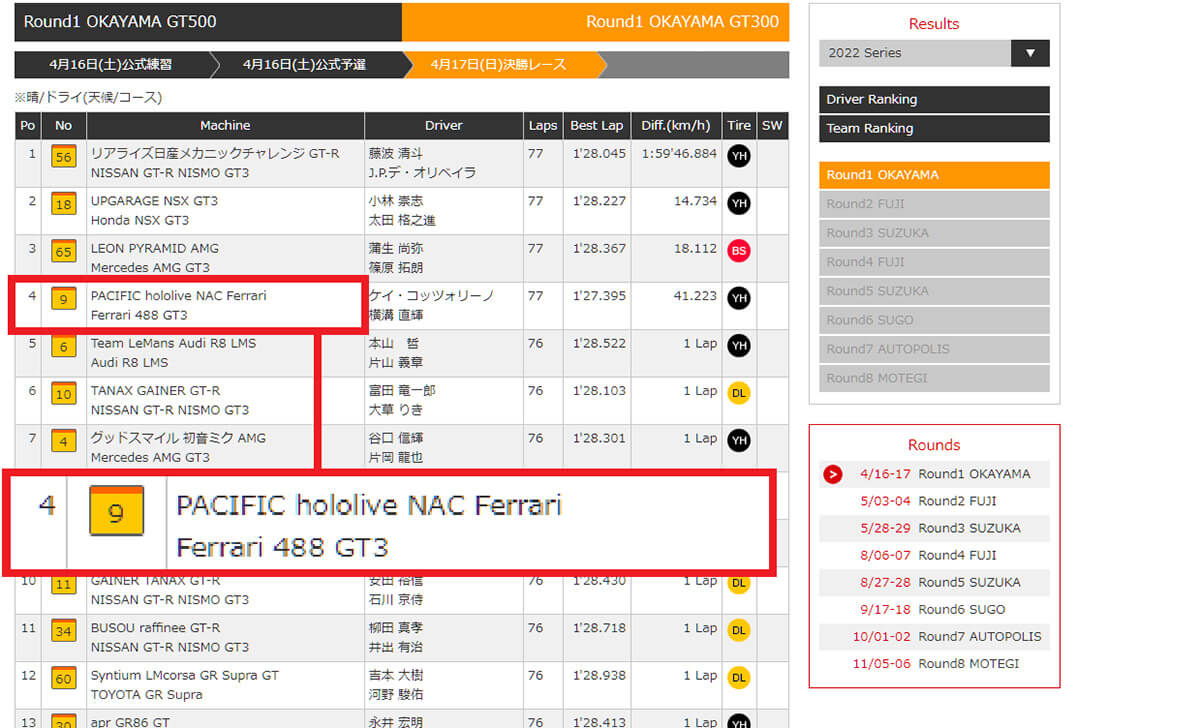This screenshot has width=1200, height=728.
Task: Click the YH tire icon for UPGARAGE NSX GT3
Action: [739, 204]
